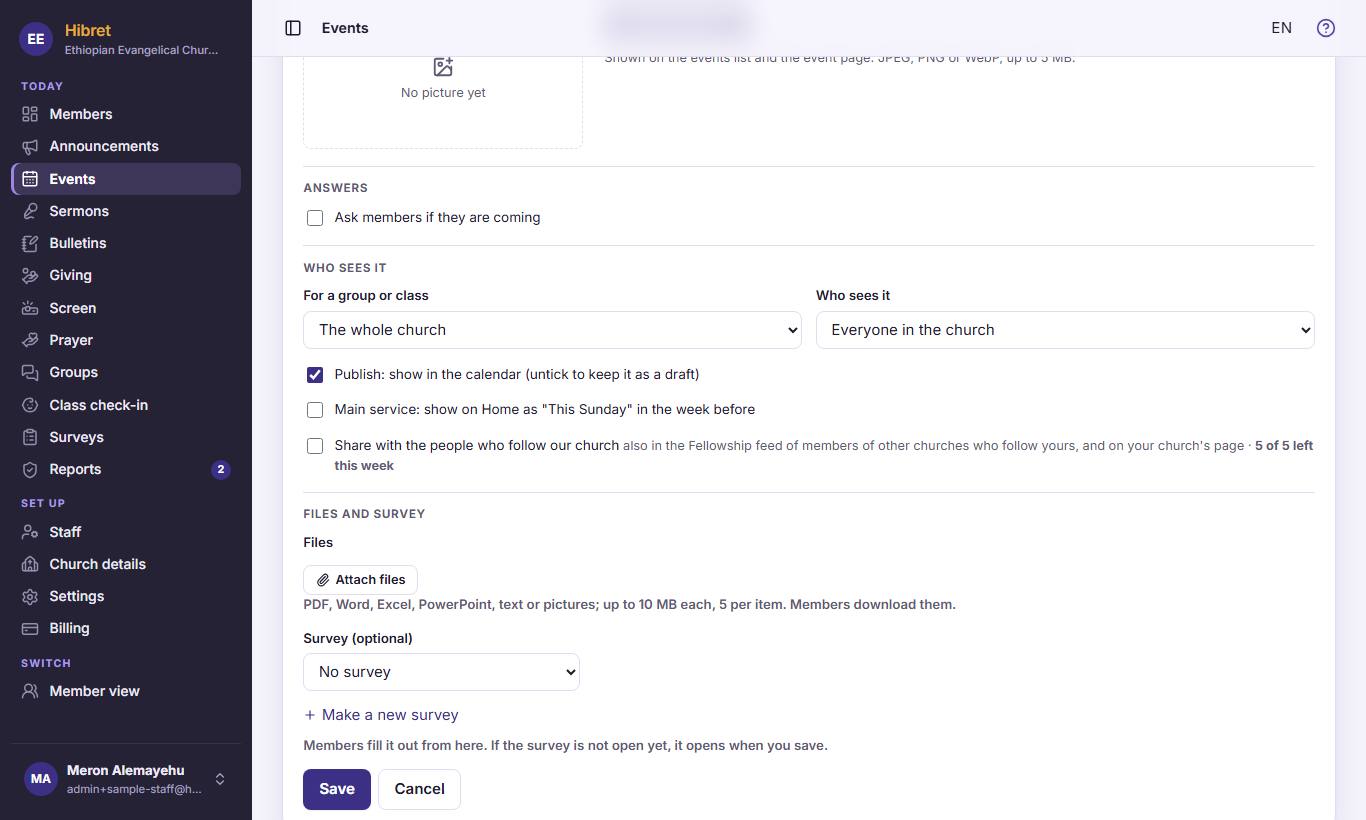Click the Reports badge showing 2

tap(221, 469)
